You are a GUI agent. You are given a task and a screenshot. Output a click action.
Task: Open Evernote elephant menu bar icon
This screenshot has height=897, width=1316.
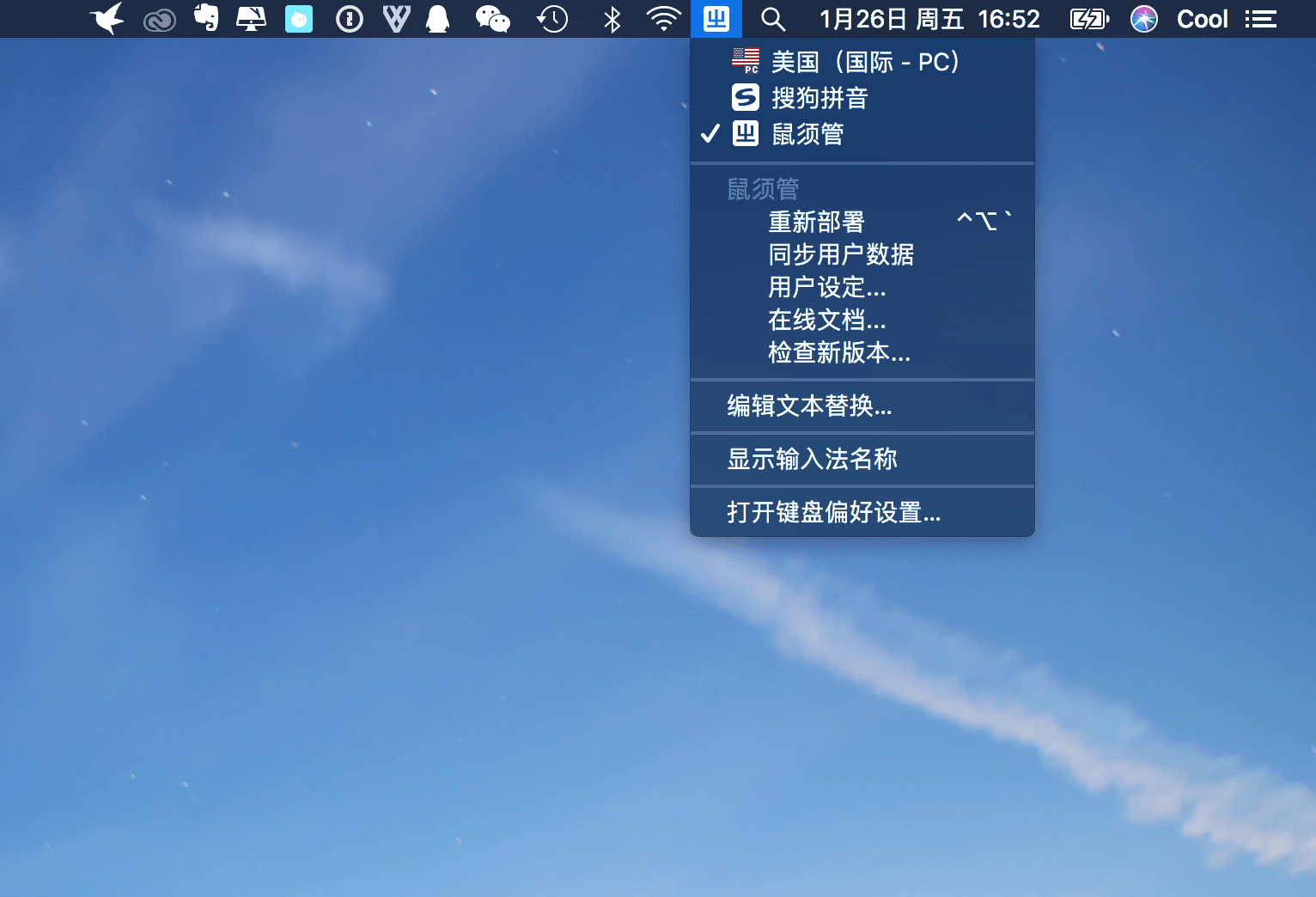click(x=206, y=18)
